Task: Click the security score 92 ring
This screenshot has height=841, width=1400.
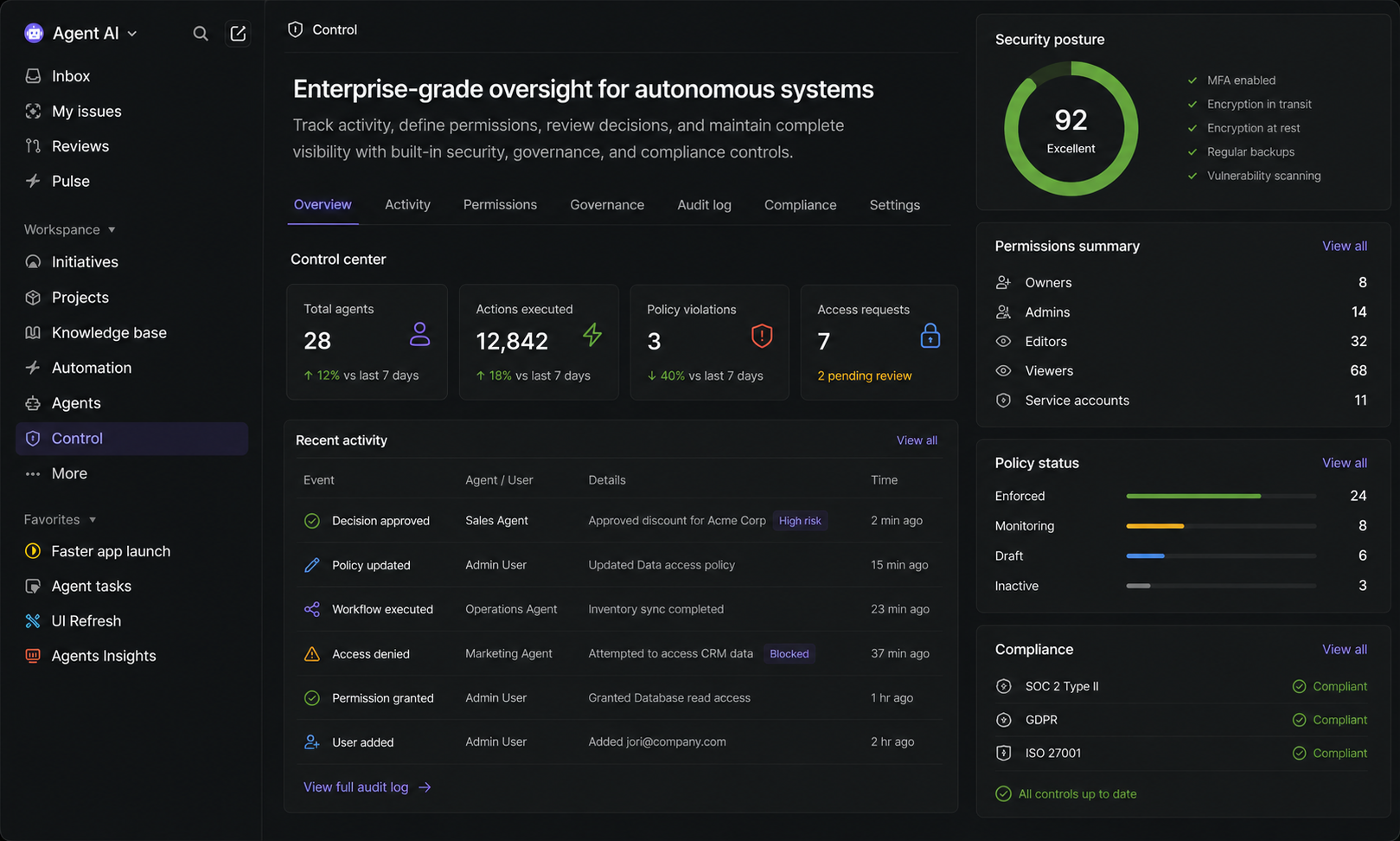Action: coord(1071,128)
